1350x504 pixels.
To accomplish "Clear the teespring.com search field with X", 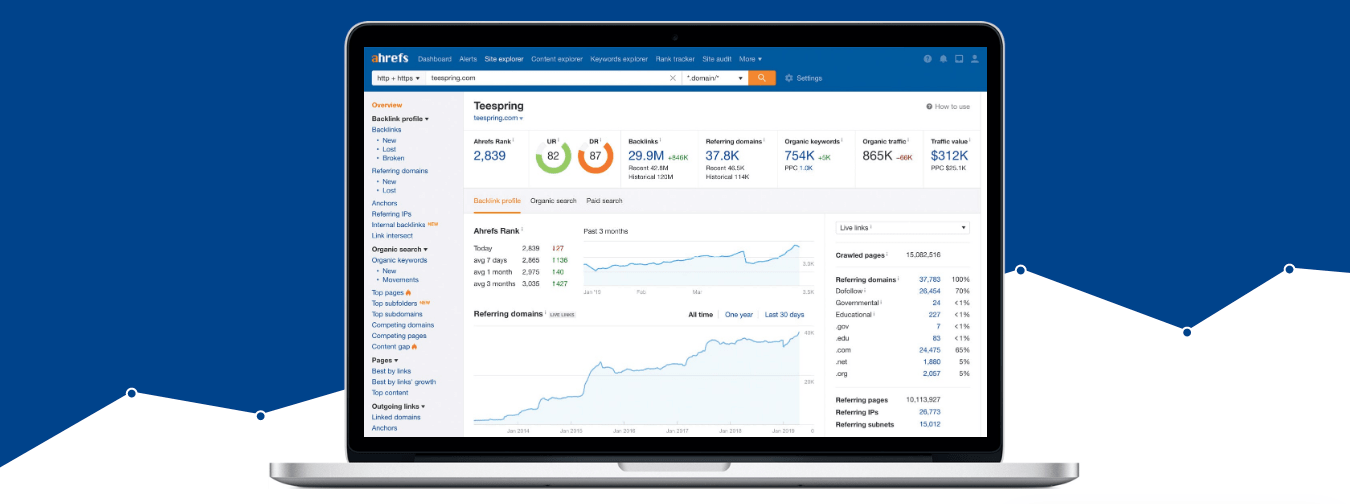I will click(x=673, y=77).
